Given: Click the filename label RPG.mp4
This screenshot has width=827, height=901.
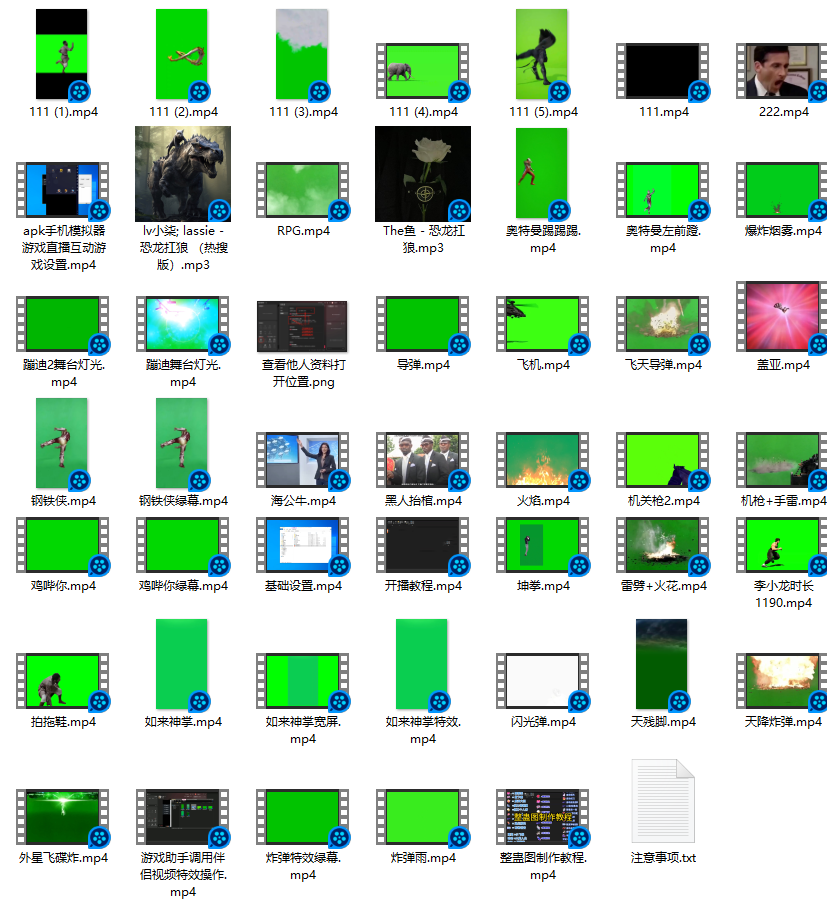Looking at the screenshot, I should coord(303,231).
